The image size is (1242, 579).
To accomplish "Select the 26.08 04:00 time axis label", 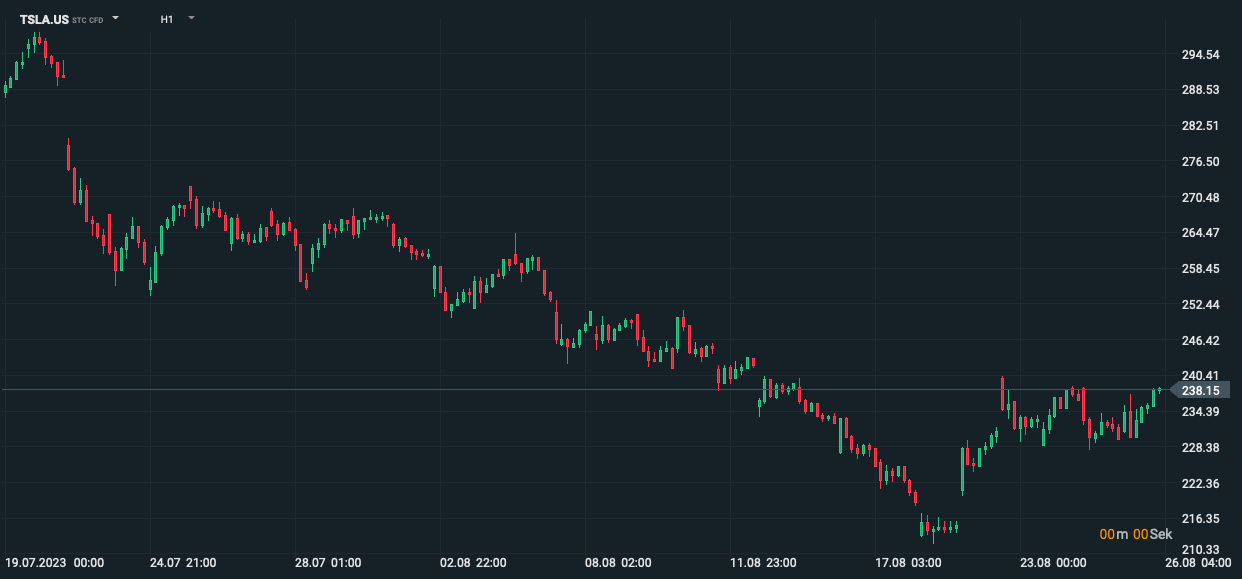I will [1198, 563].
